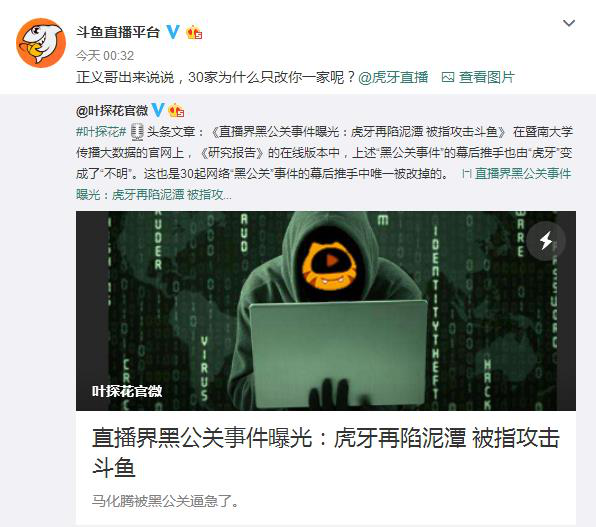Open the 斗鱼直播平台 profile name
596x527 pixels.
point(118,32)
